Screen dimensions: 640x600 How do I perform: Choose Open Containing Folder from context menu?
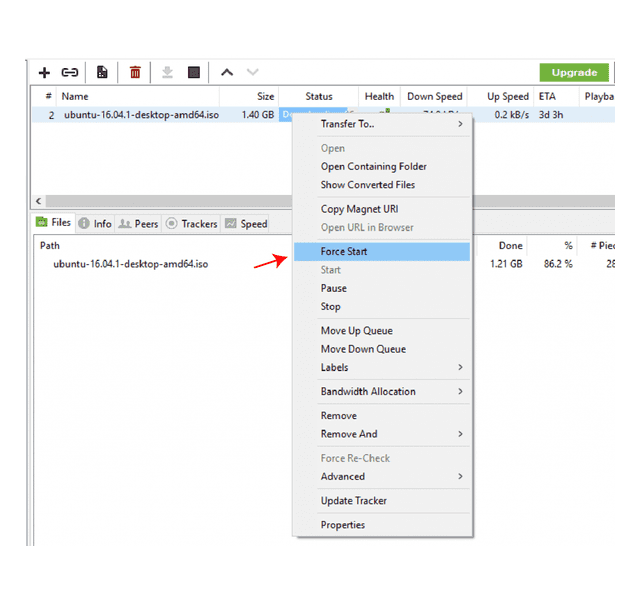pyautogui.click(x=382, y=167)
